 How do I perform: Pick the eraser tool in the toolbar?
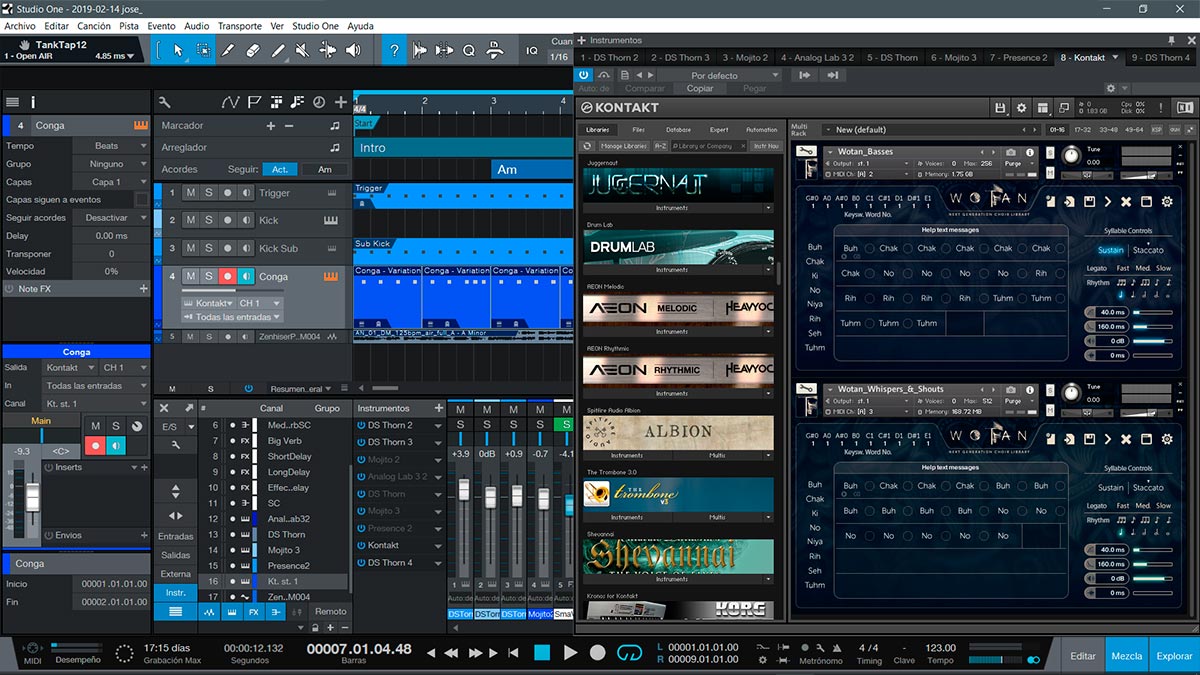[253, 50]
